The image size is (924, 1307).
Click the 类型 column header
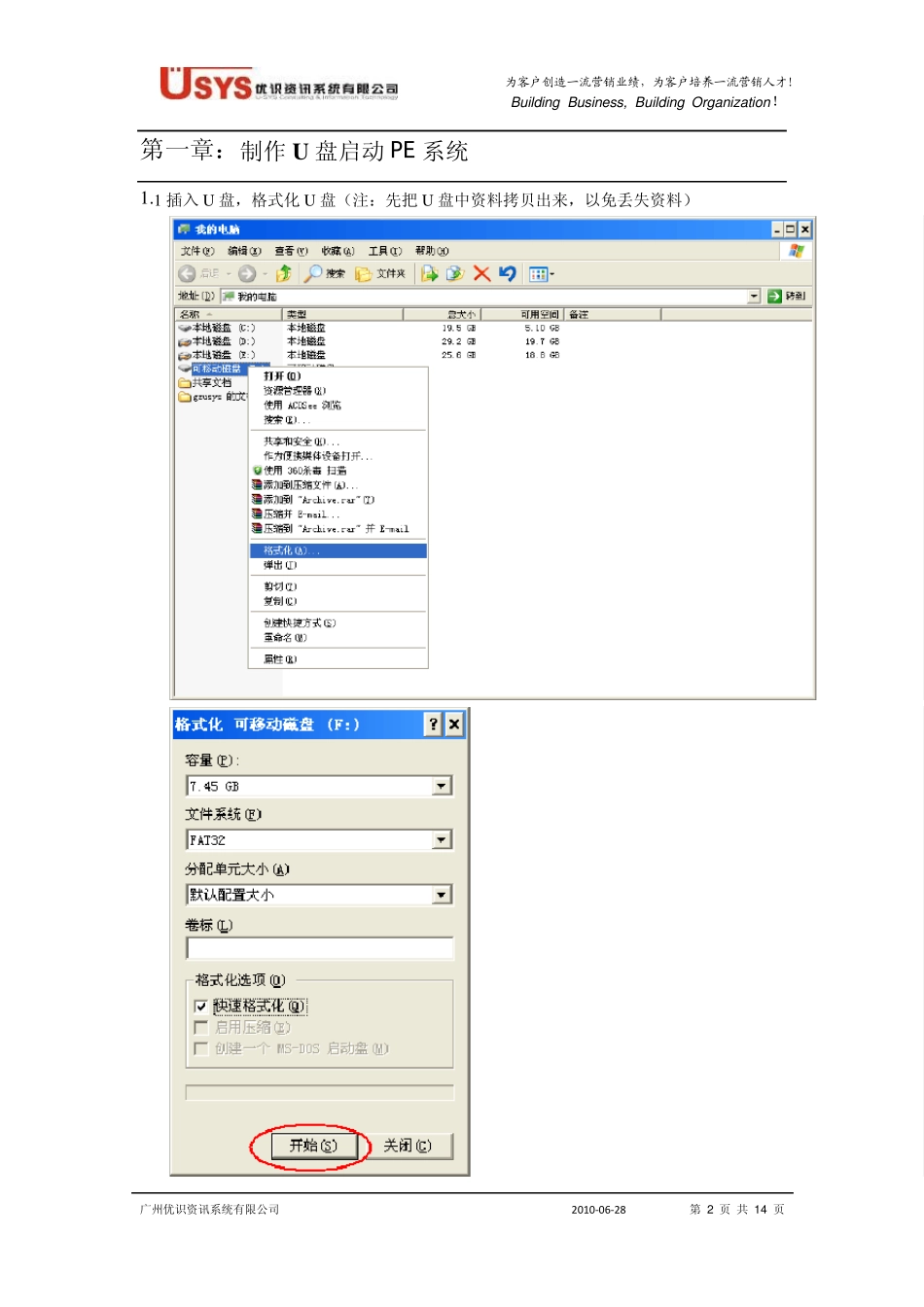point(342,315)
